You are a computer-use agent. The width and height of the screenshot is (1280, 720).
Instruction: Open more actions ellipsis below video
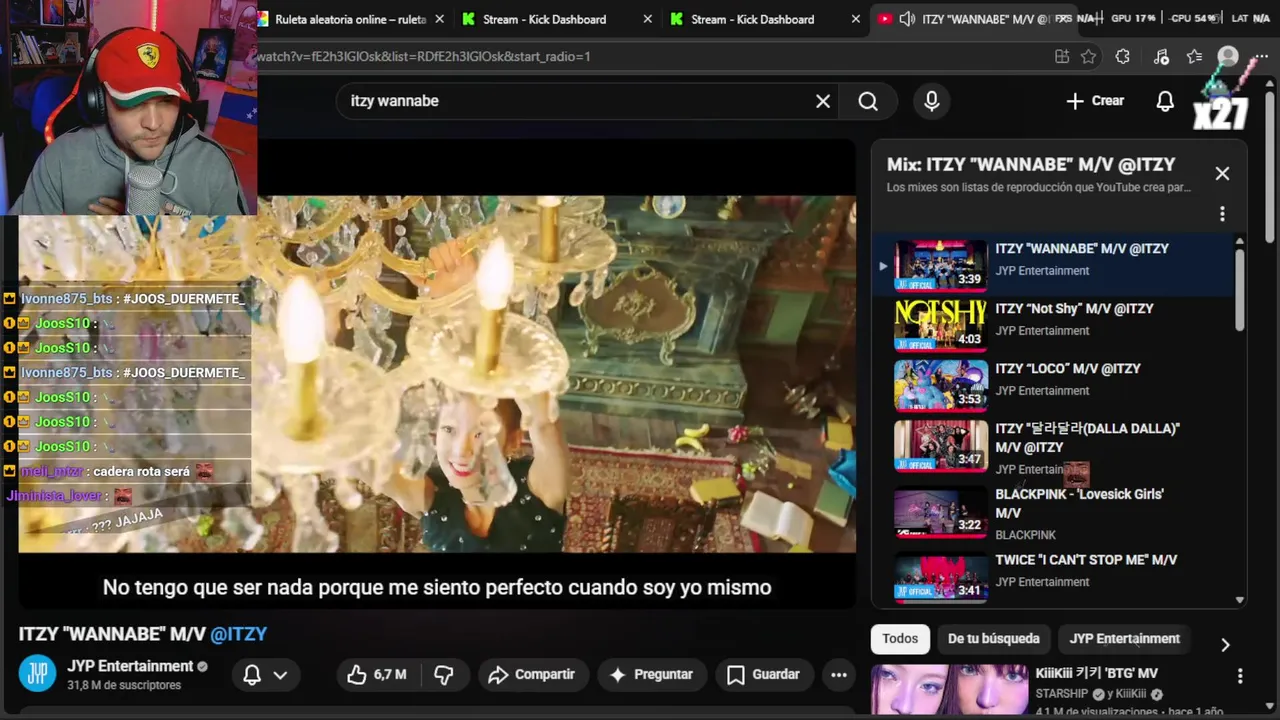click(x=839, y=675)
